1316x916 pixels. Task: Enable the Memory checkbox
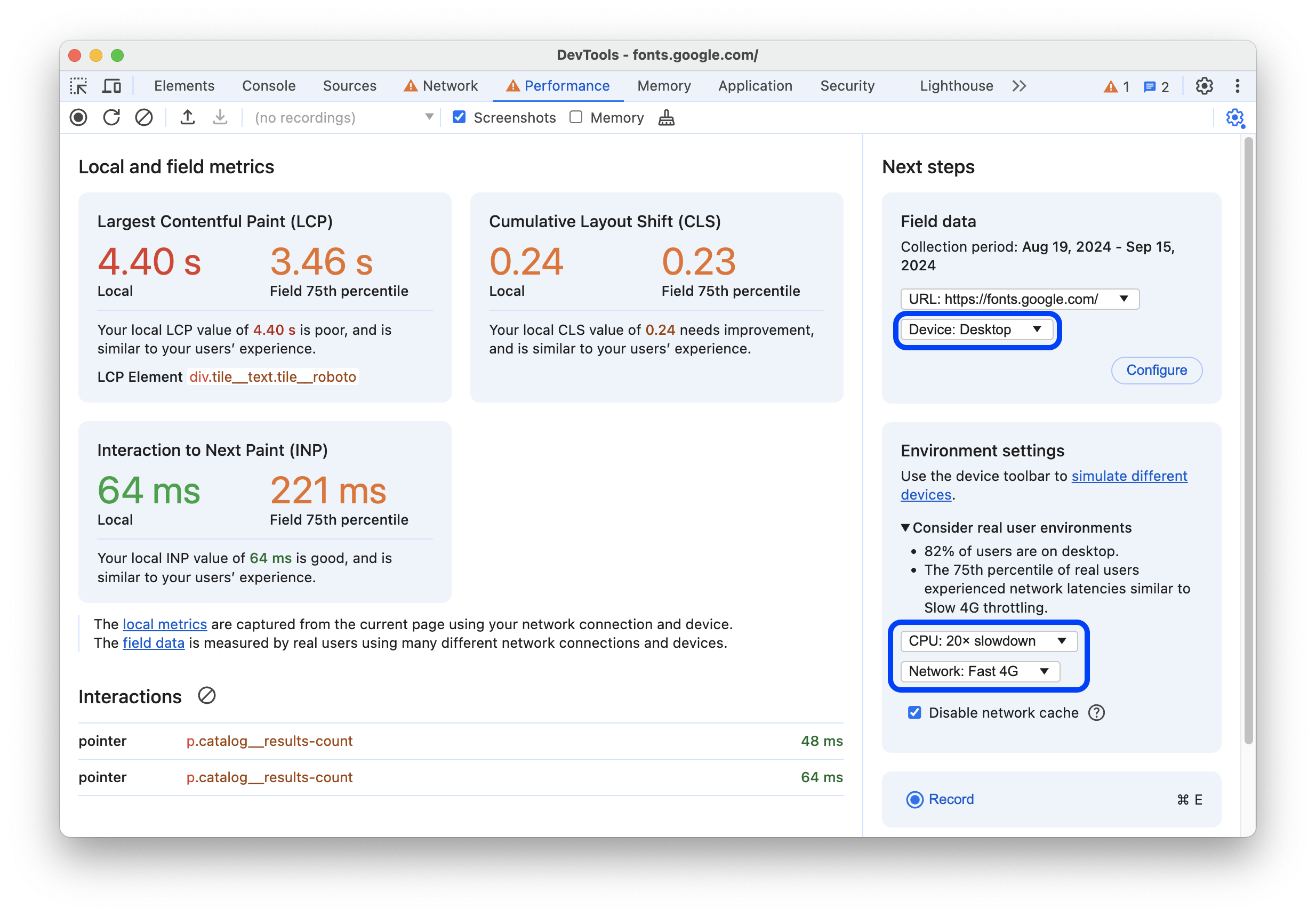click(x=577, y=119)
